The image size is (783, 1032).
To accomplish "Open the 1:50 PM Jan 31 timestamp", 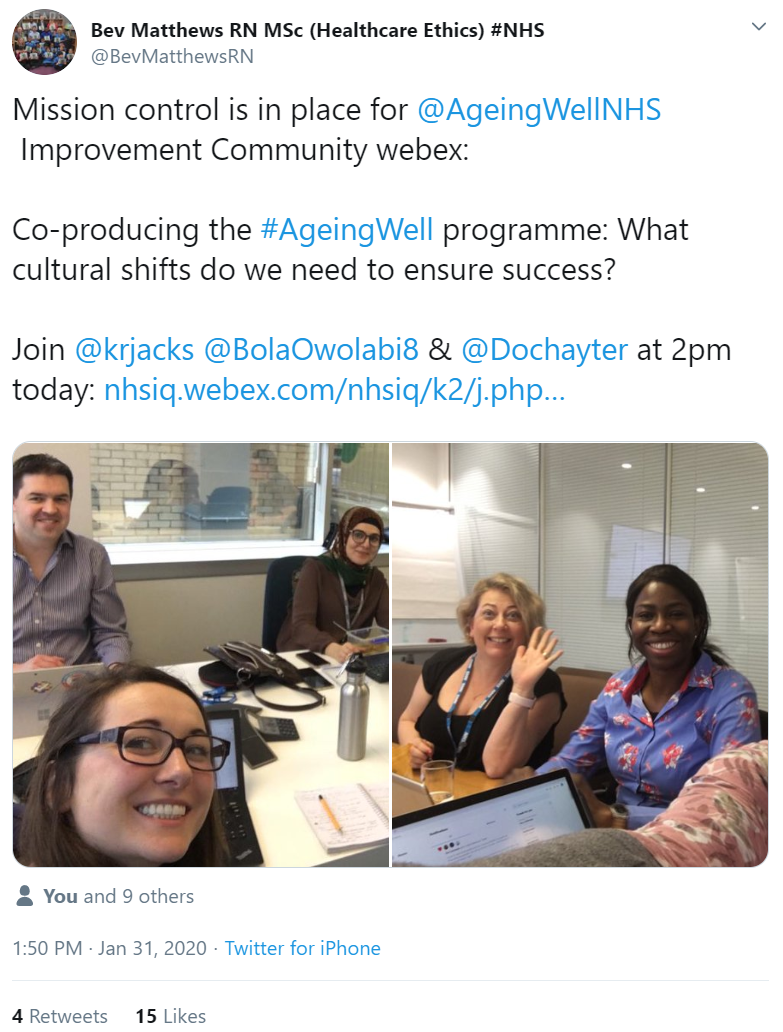I will [x=109, y=948].
